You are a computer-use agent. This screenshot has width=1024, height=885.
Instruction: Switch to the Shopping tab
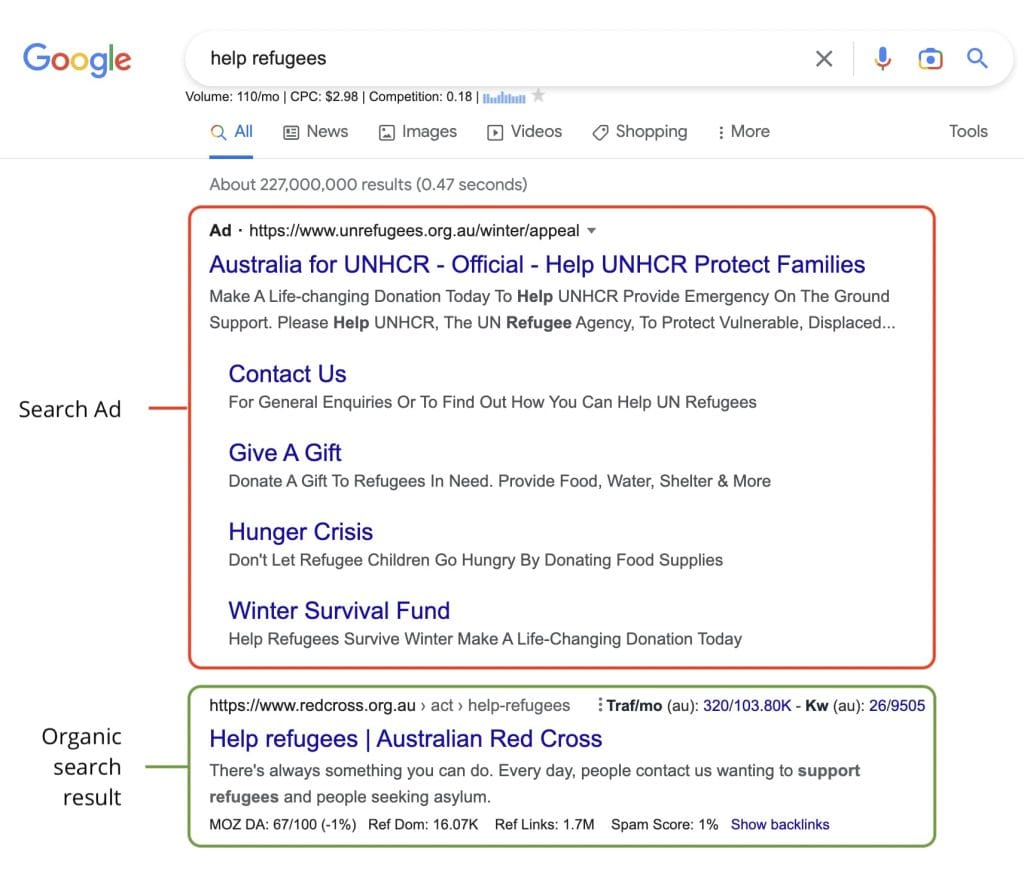pos(639,132)
